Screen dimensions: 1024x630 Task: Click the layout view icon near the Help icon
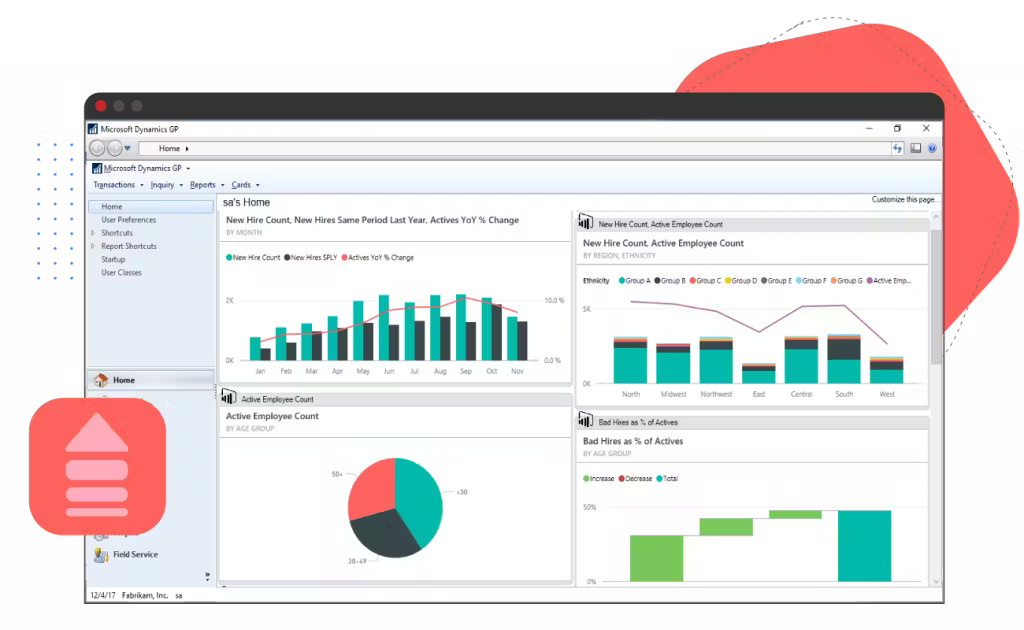pos(915,148)
